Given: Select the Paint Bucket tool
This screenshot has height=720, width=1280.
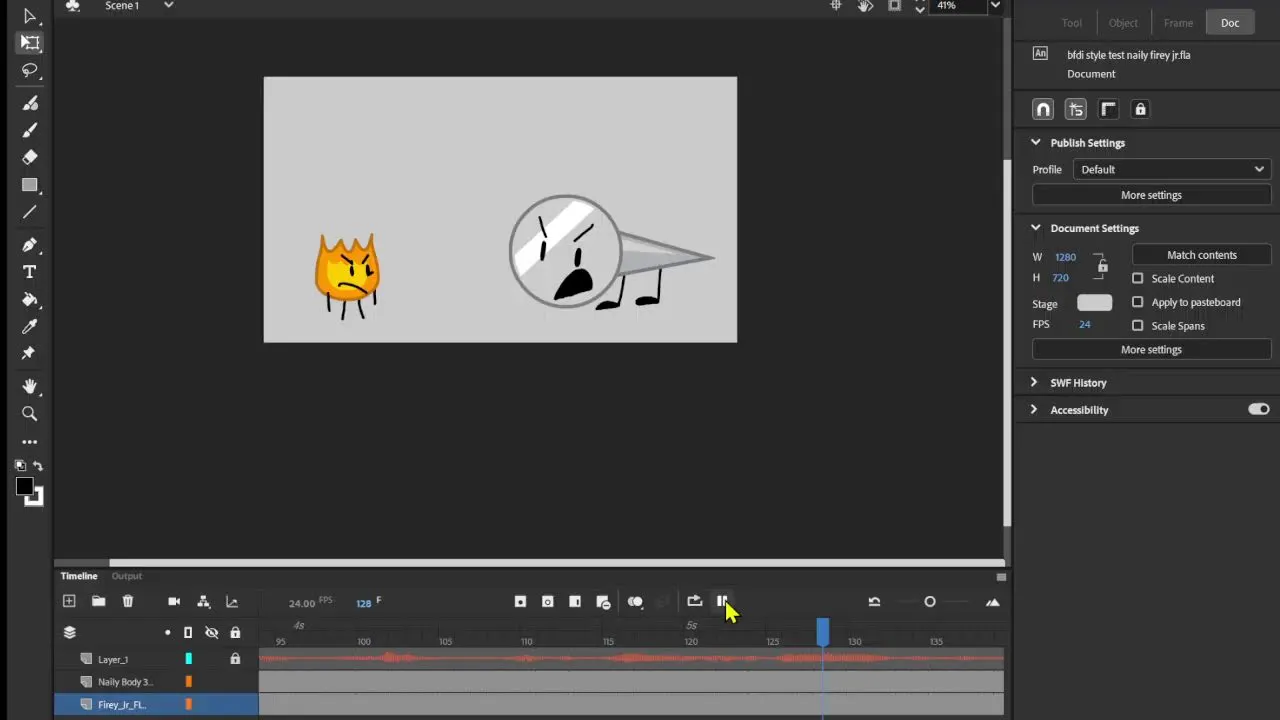Looking at the screenshot, I should pos(30,299).
